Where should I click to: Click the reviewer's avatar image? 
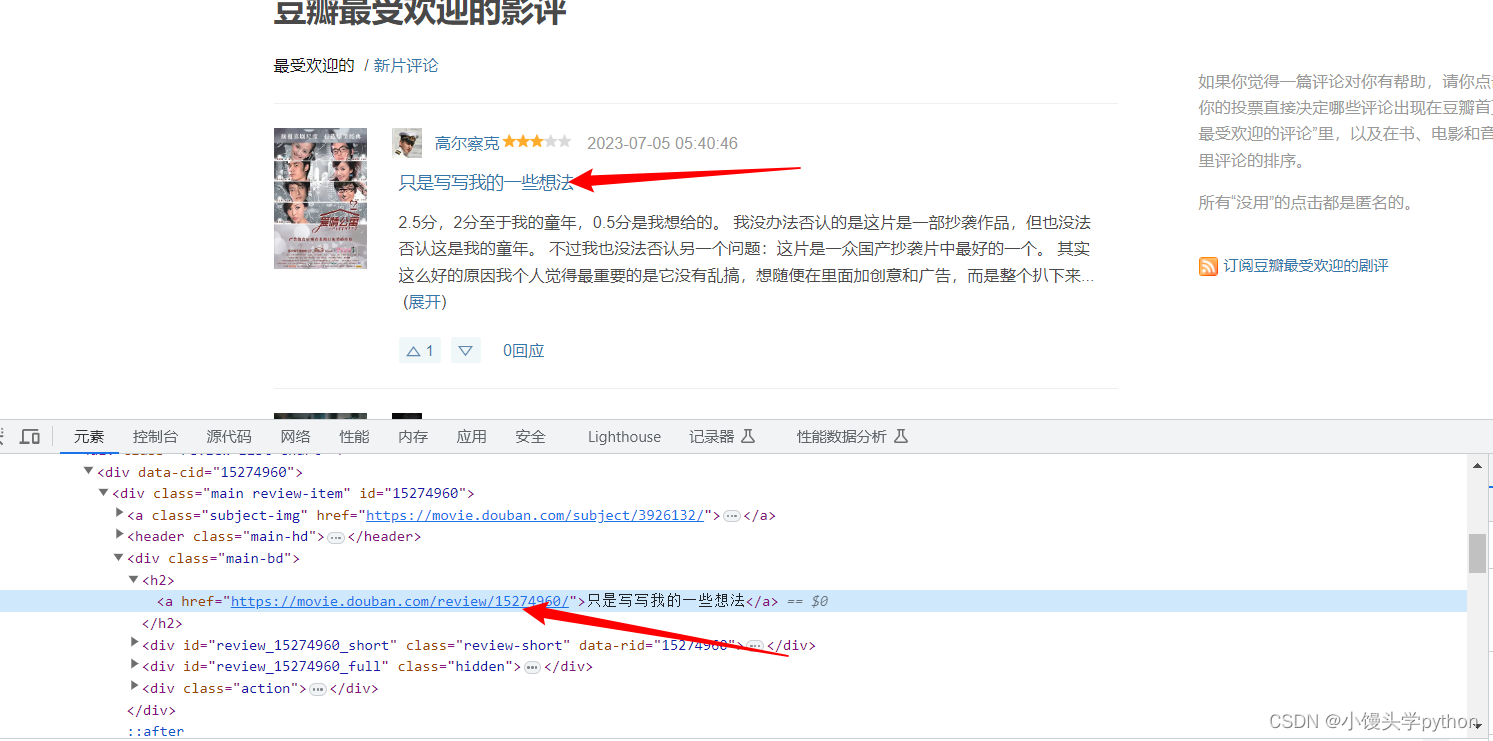pyautogui.click(x=407, y=142)
